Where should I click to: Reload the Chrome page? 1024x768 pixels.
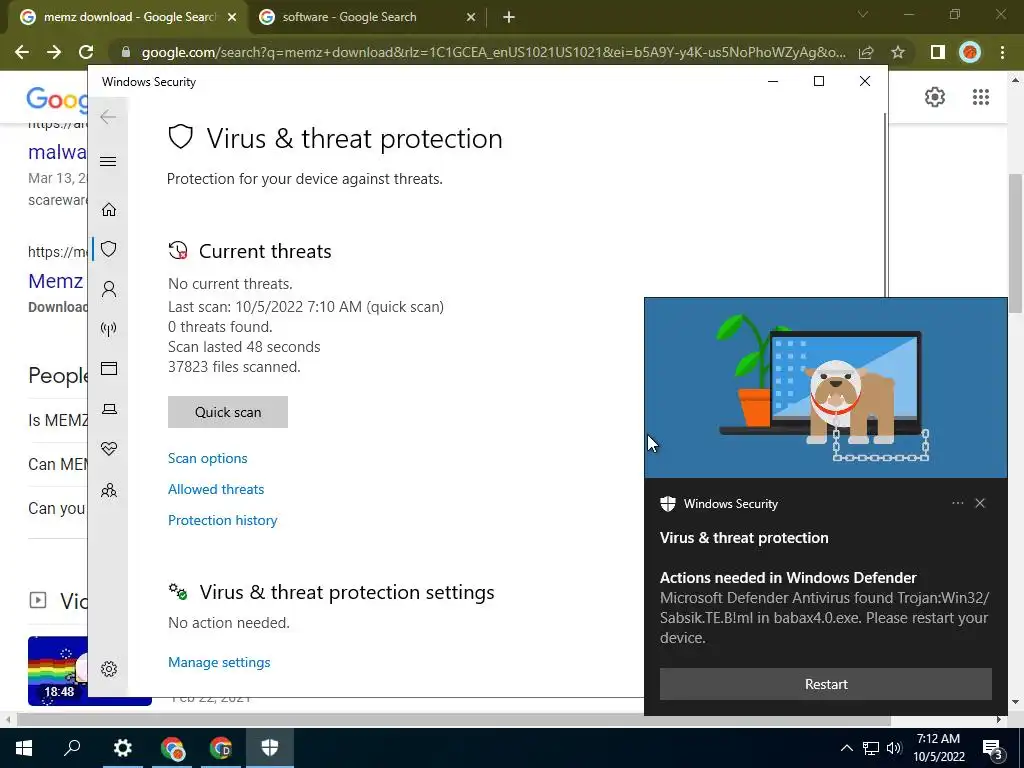point(86,52)
